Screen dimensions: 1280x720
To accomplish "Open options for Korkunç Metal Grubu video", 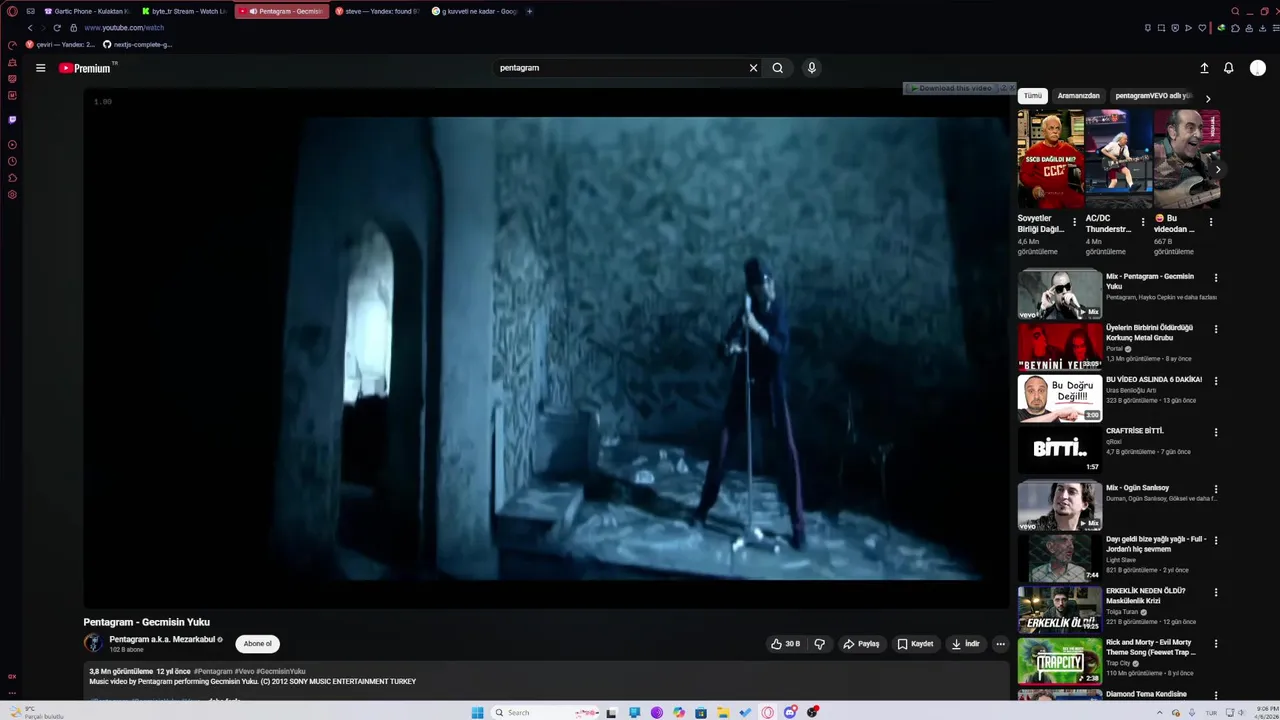I will pyautogui.click(x=1216, y=329).
